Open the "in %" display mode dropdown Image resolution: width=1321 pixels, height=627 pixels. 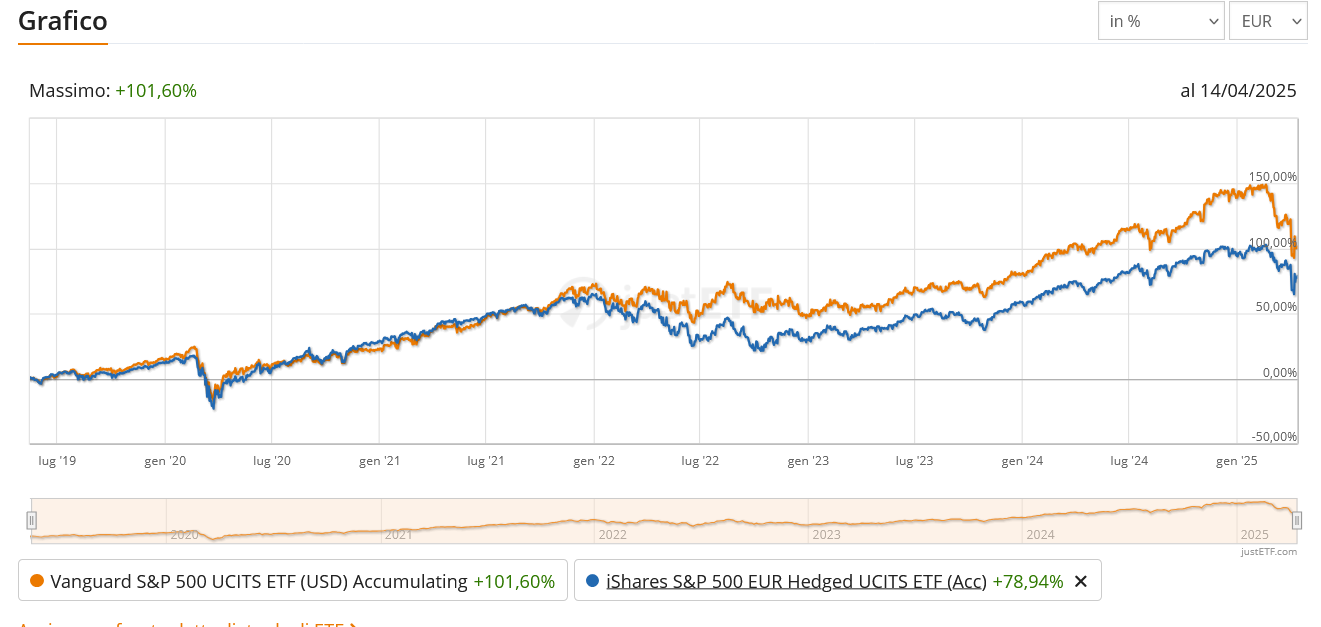(1161, 21)
